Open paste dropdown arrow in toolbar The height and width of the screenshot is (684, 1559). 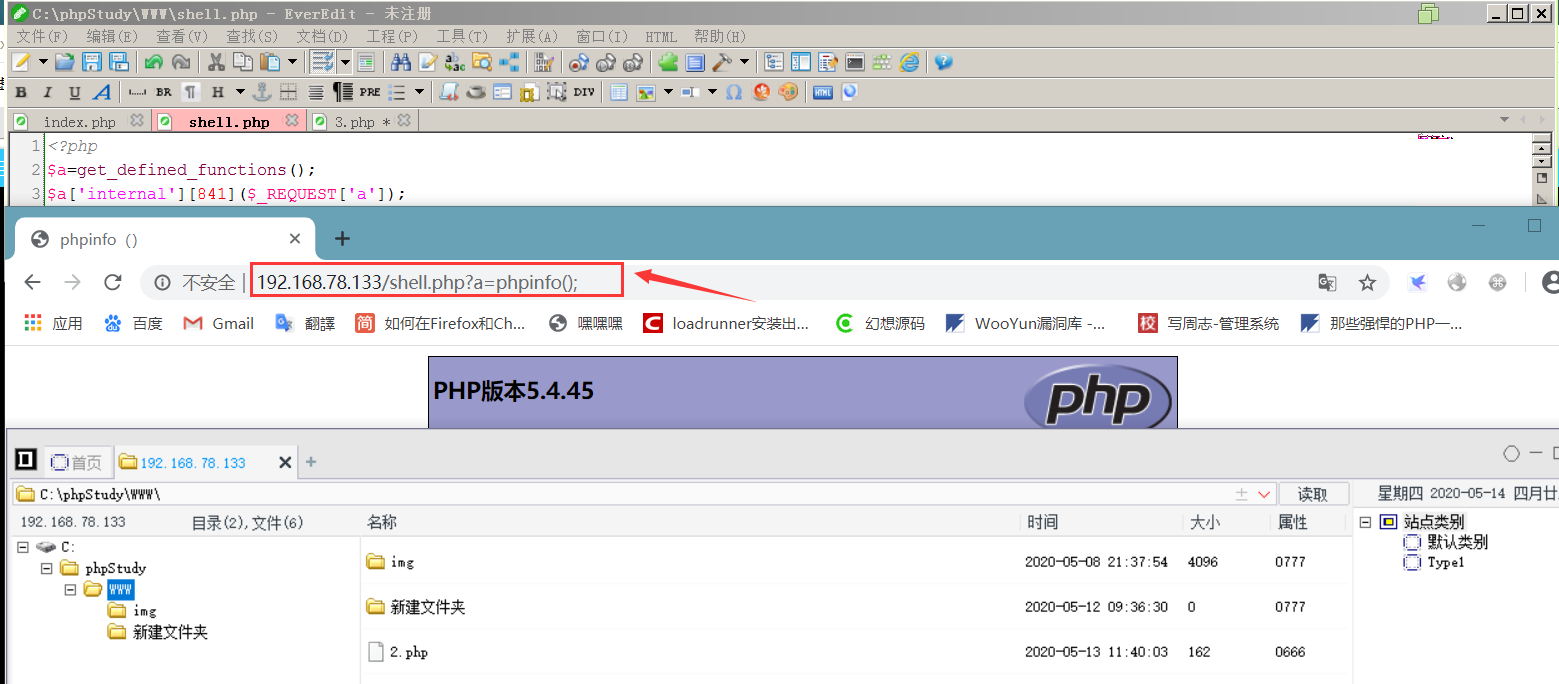pos(293,62)
